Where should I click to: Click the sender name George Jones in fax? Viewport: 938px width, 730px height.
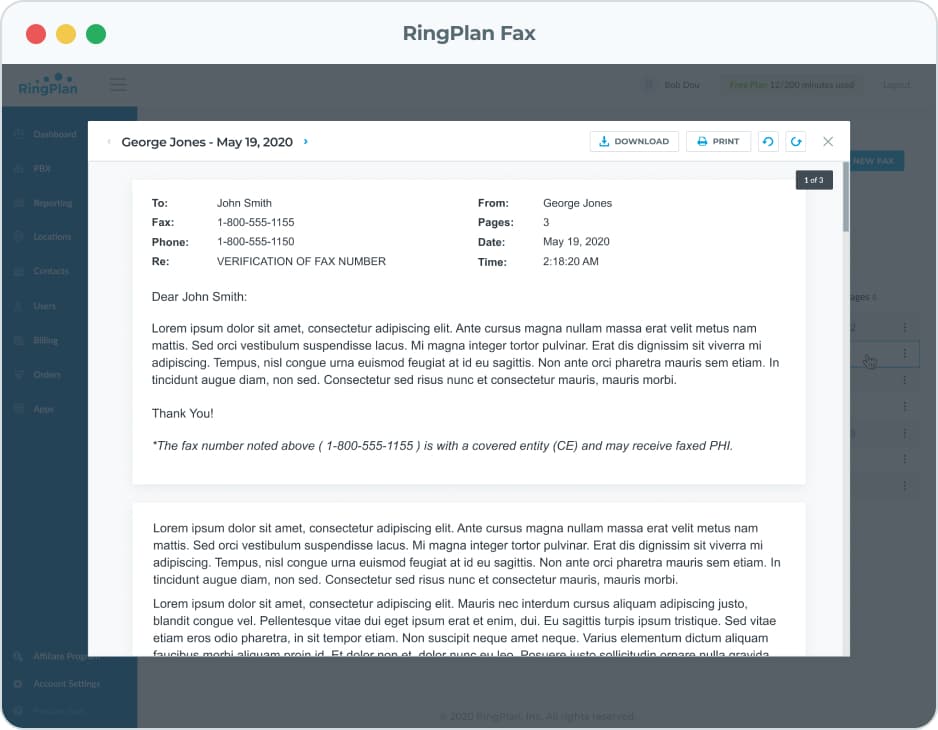pos(577,203)
